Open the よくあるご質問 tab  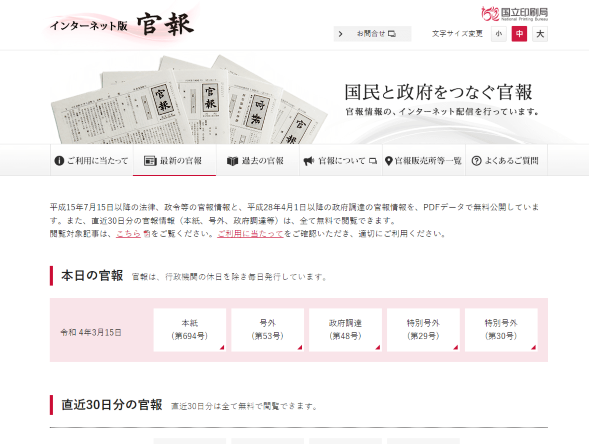click(506, 160)
